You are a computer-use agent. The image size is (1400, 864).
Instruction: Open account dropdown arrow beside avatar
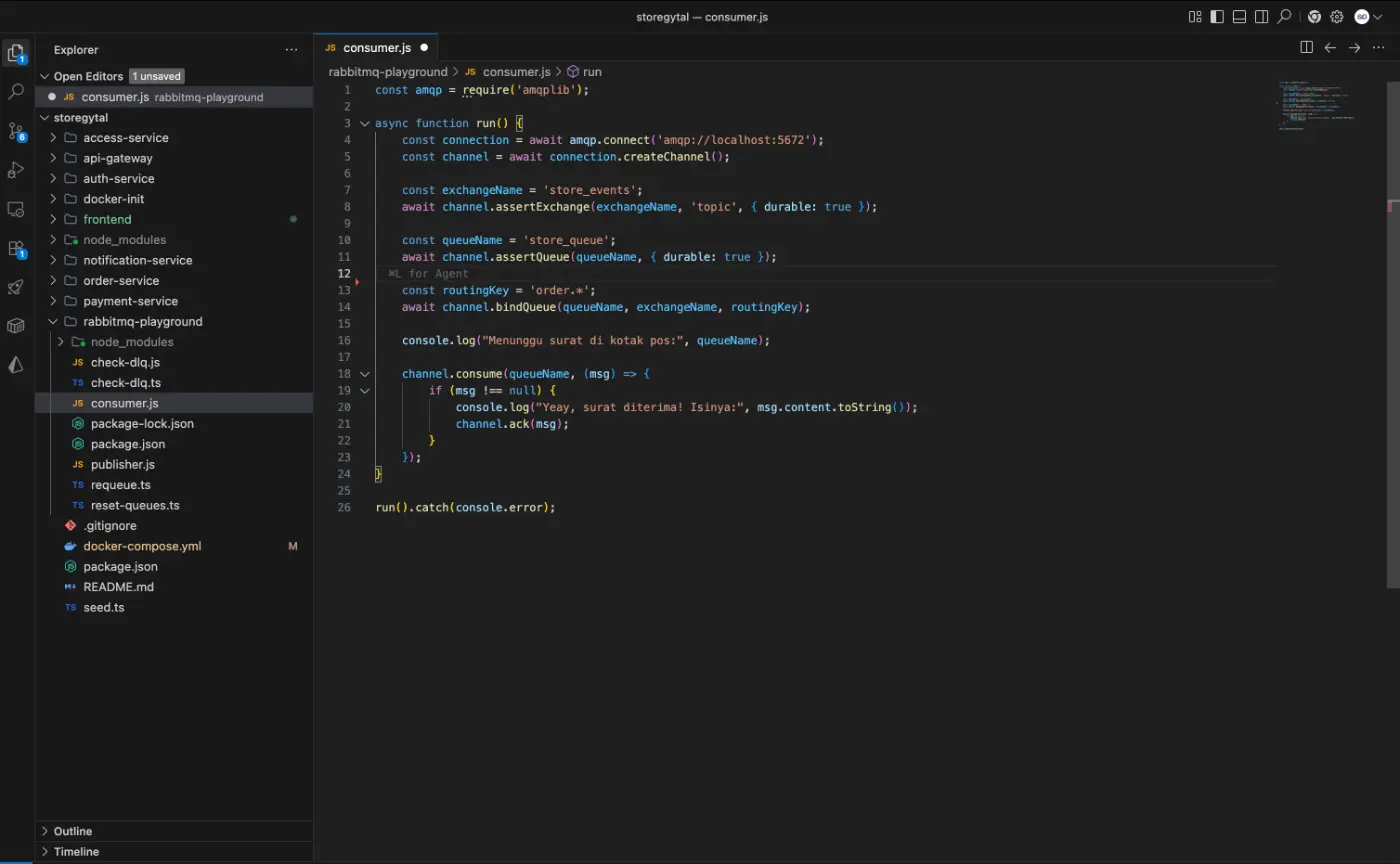(1380, 17)
